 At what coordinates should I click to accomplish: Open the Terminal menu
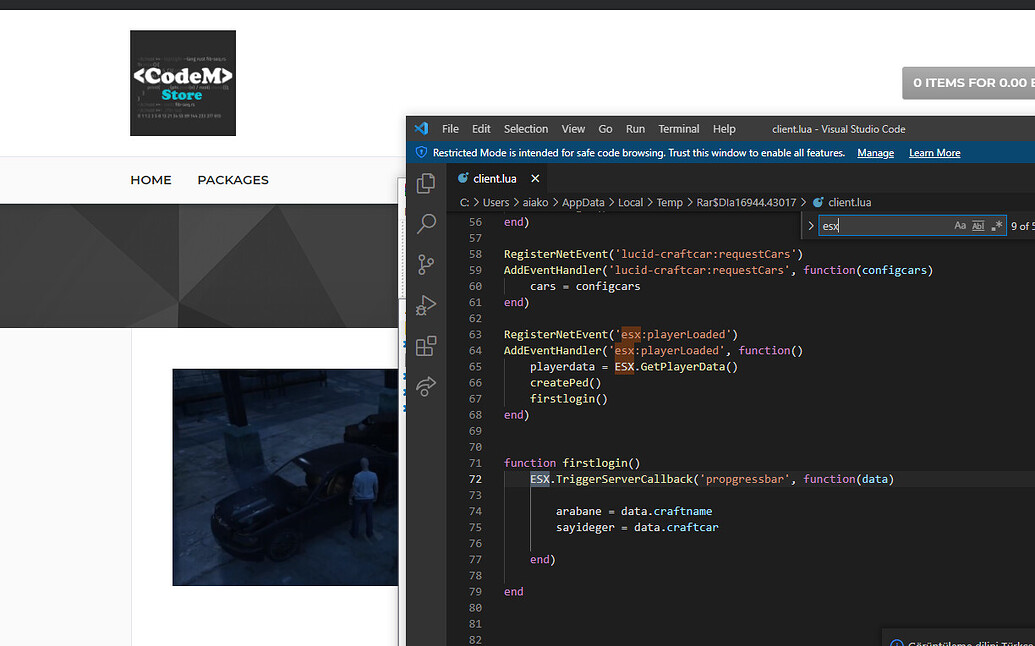[679, 129]
